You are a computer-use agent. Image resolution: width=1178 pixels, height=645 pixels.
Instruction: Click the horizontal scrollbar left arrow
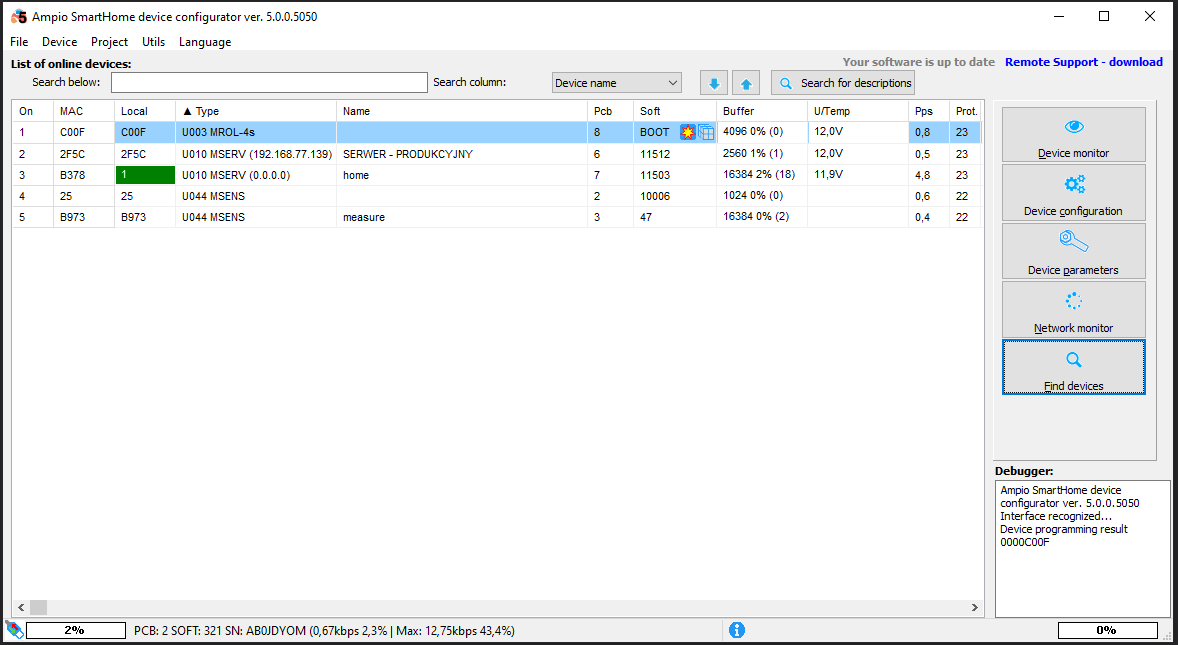pyautogui.click(x=21, y=607)
